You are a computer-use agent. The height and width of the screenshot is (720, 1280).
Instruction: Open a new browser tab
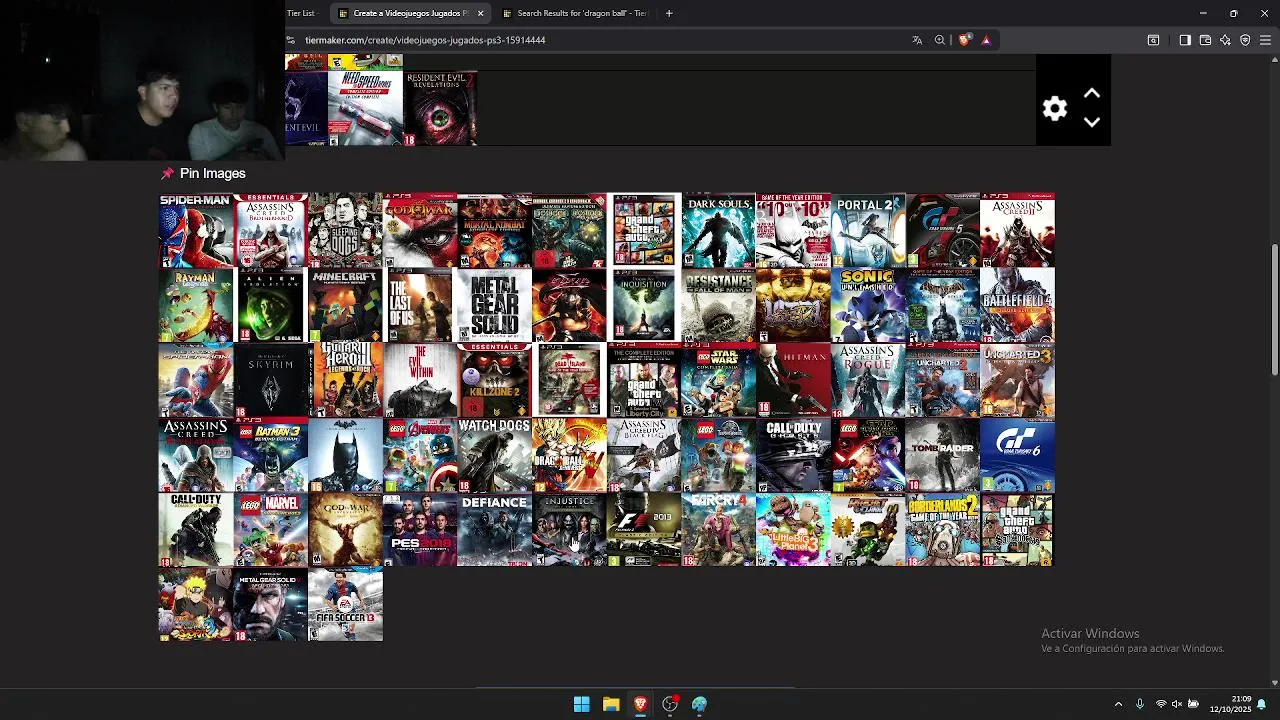coord(669,13)
